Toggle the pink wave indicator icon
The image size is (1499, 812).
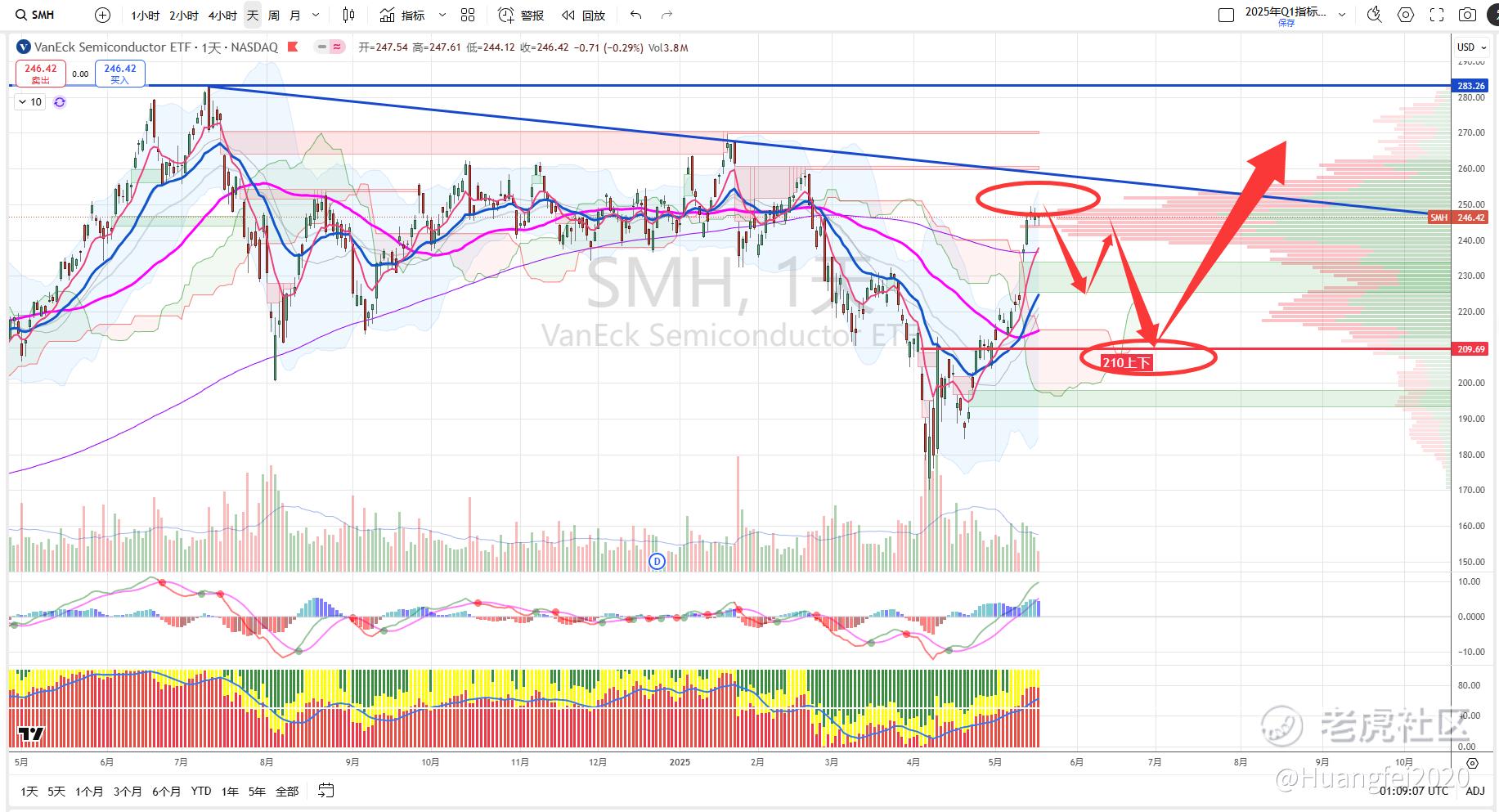click(337, 47)
